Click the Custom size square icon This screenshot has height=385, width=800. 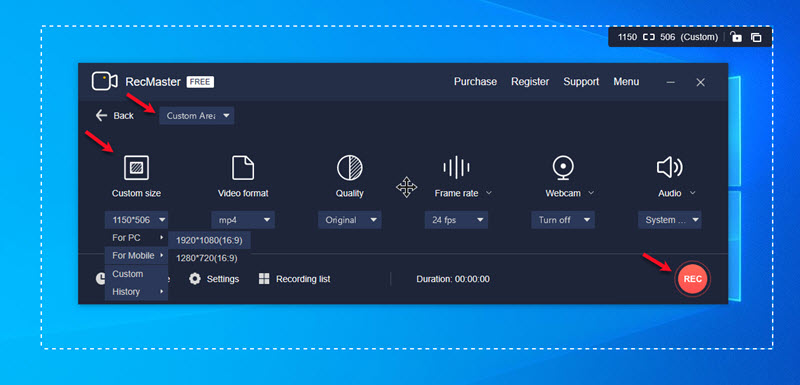tap(136, 168)
